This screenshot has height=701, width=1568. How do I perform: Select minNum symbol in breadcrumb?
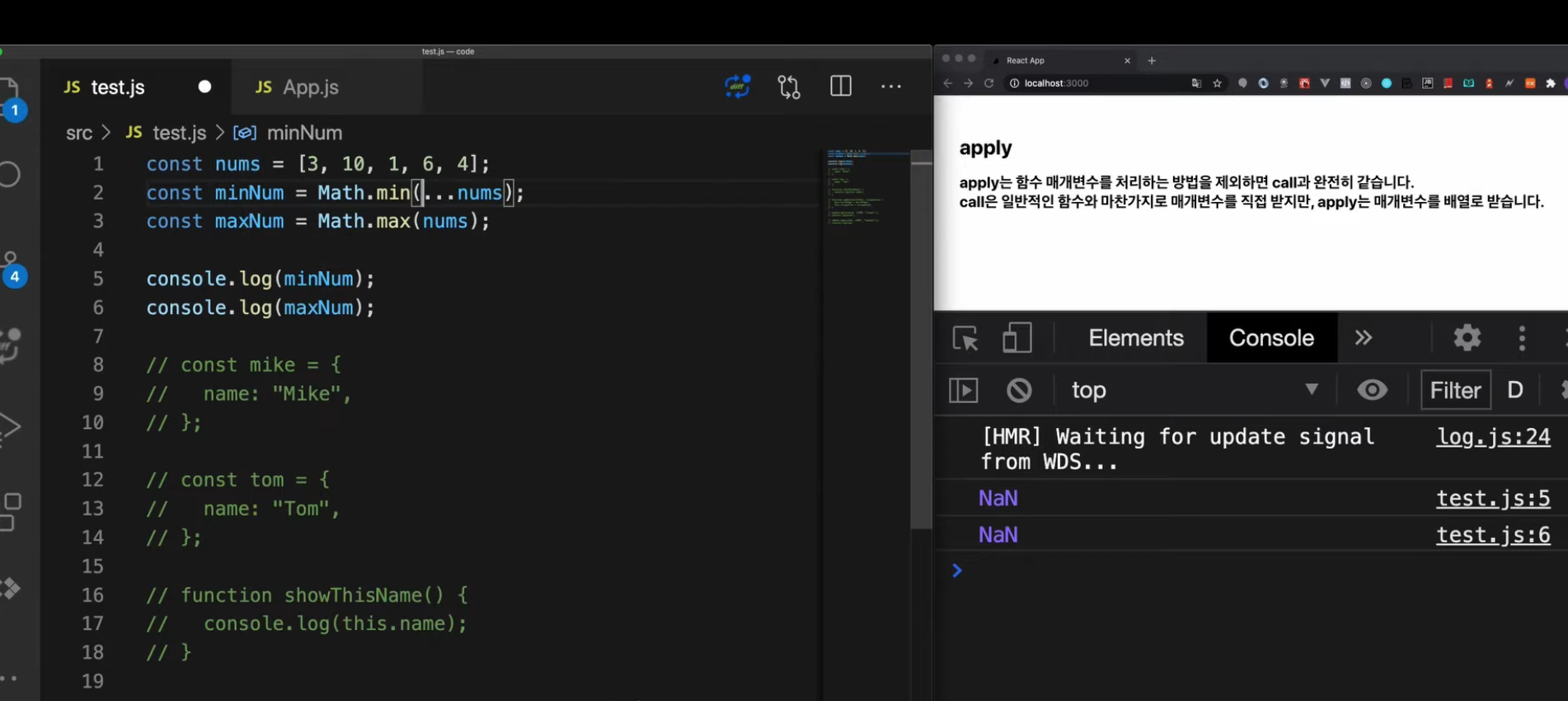coord(304,133)
